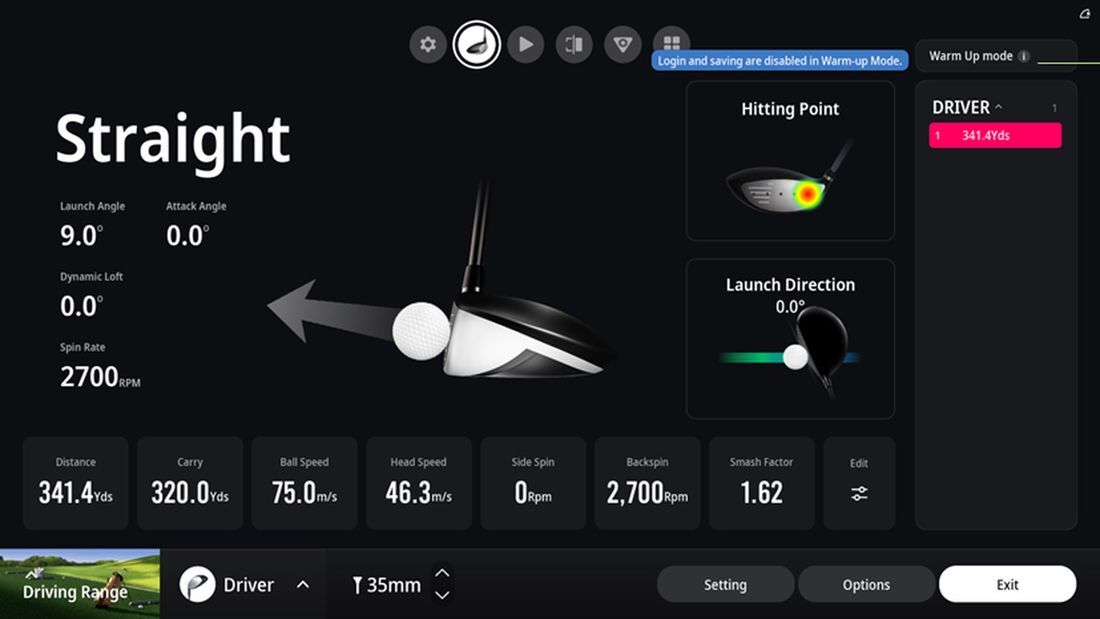Screen dimensions: 1100x619
Task: Increase tee height above 35mm
Action: point(442,573)
